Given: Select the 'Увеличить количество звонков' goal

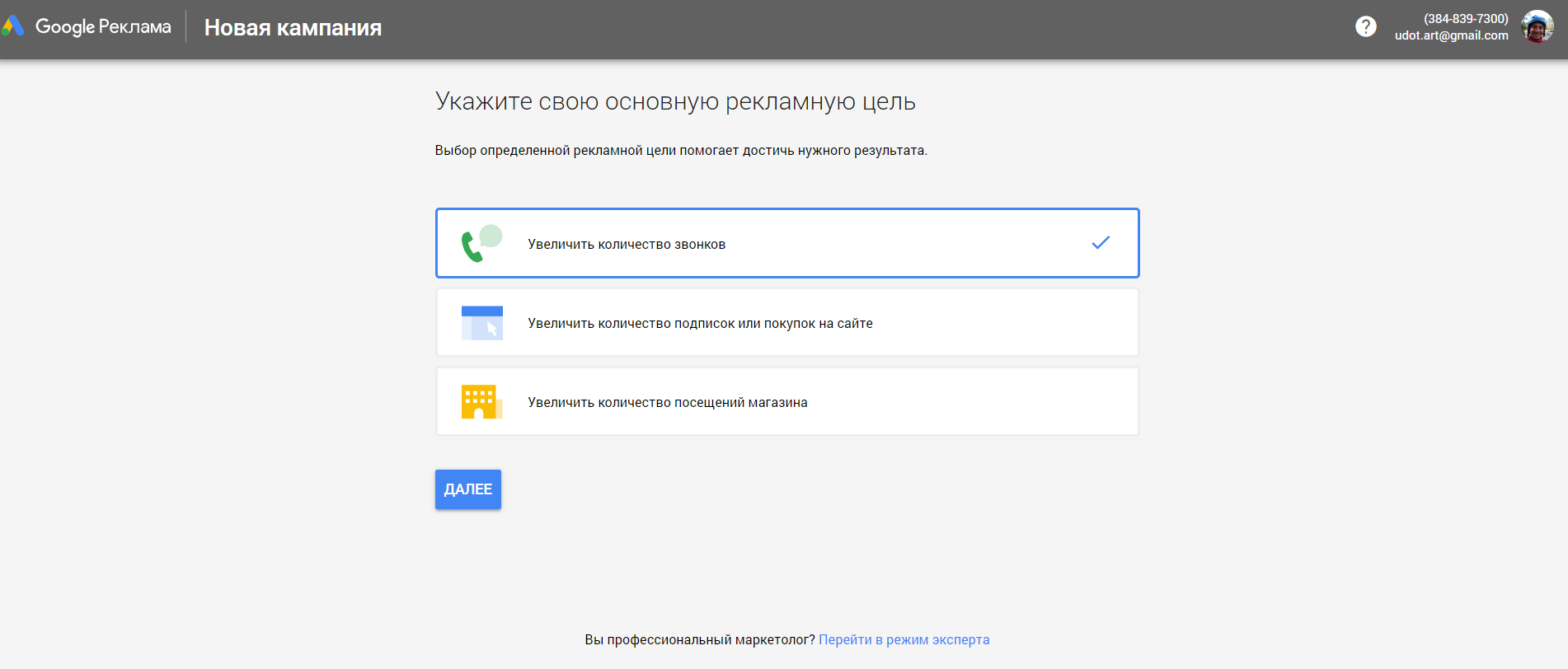Looking at the screenshot, I should tap(627, 245).
